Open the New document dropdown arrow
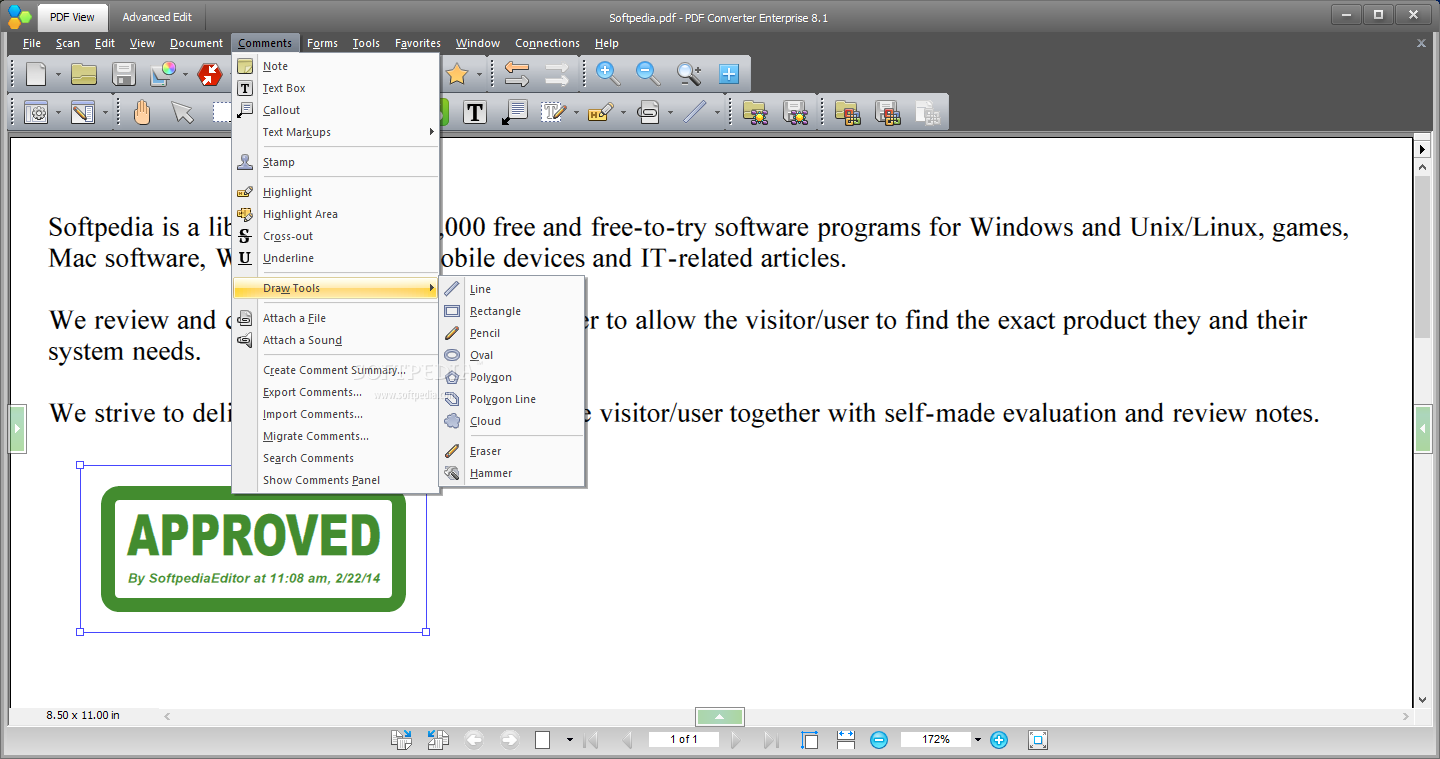 (x=58, y=75)
